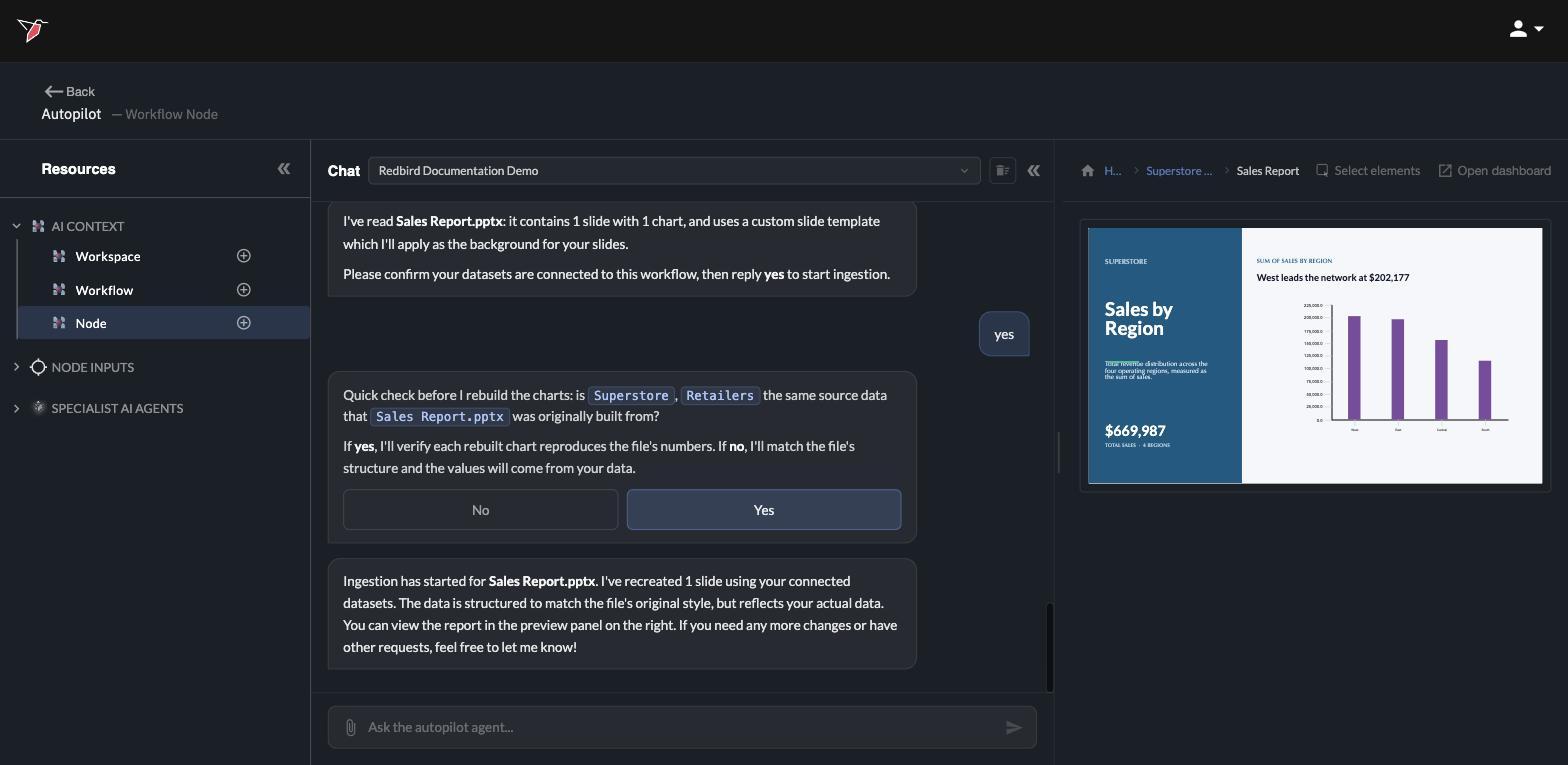Viewport: 1568px width, 765px height.
Task: Click the clear chat history icon
Action: point(1002,170)
